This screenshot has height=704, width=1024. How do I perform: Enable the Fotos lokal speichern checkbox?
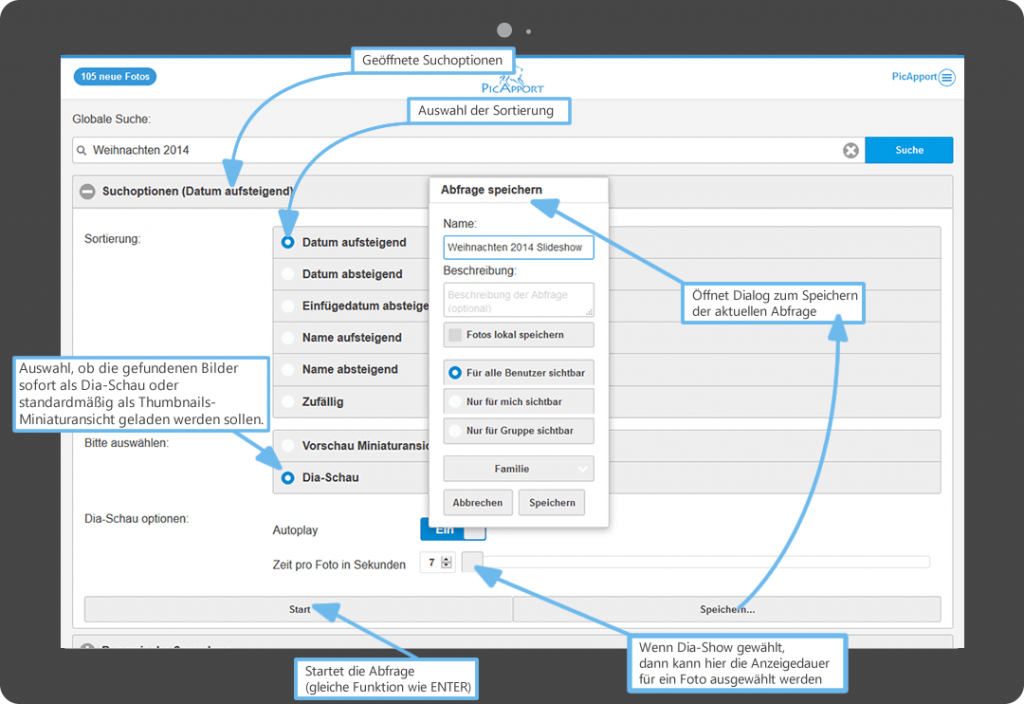click(x=456, y=335)
